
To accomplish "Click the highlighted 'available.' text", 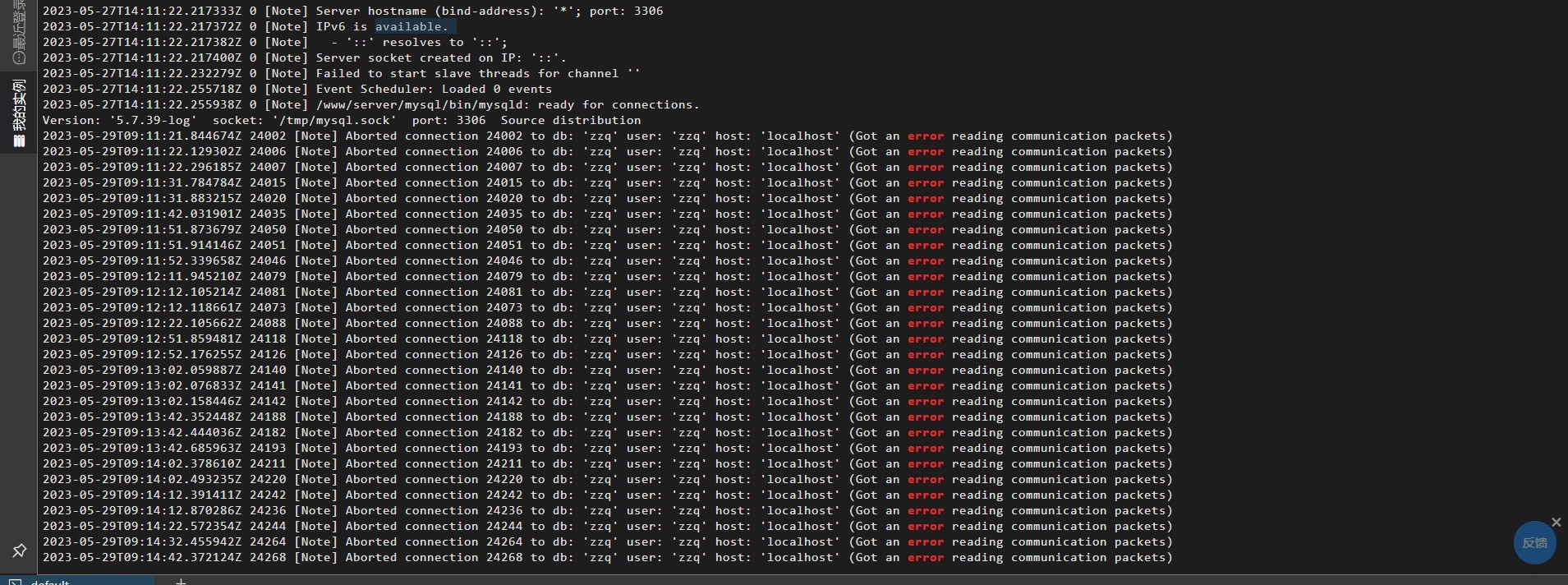I will coord(412,26).
